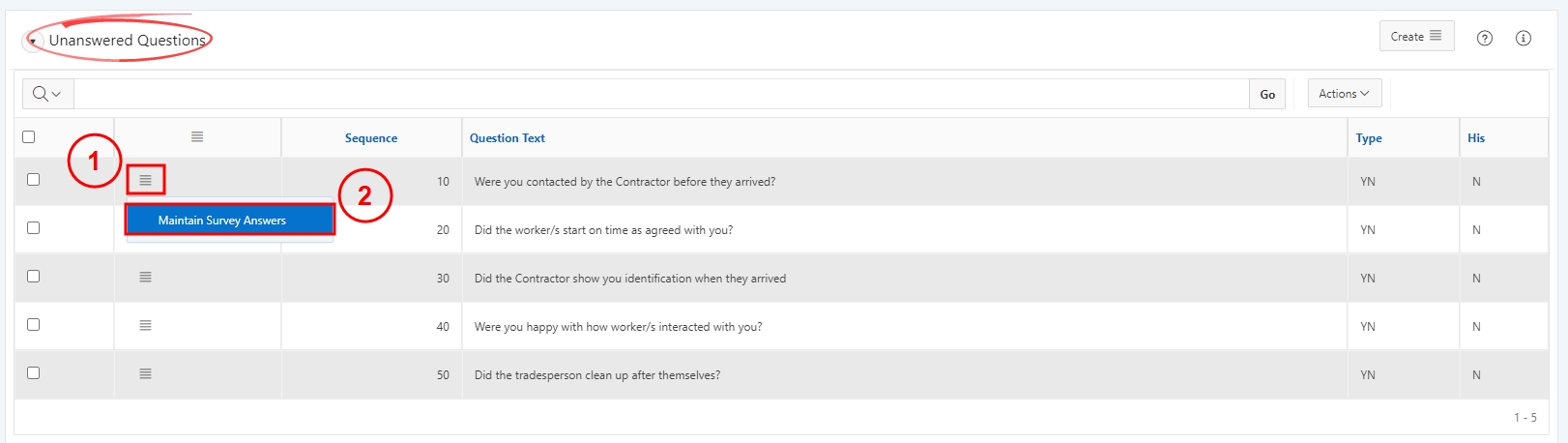Open row menu icon for sequence 40
1568x443 pixels.
click(x=145, y=325)
